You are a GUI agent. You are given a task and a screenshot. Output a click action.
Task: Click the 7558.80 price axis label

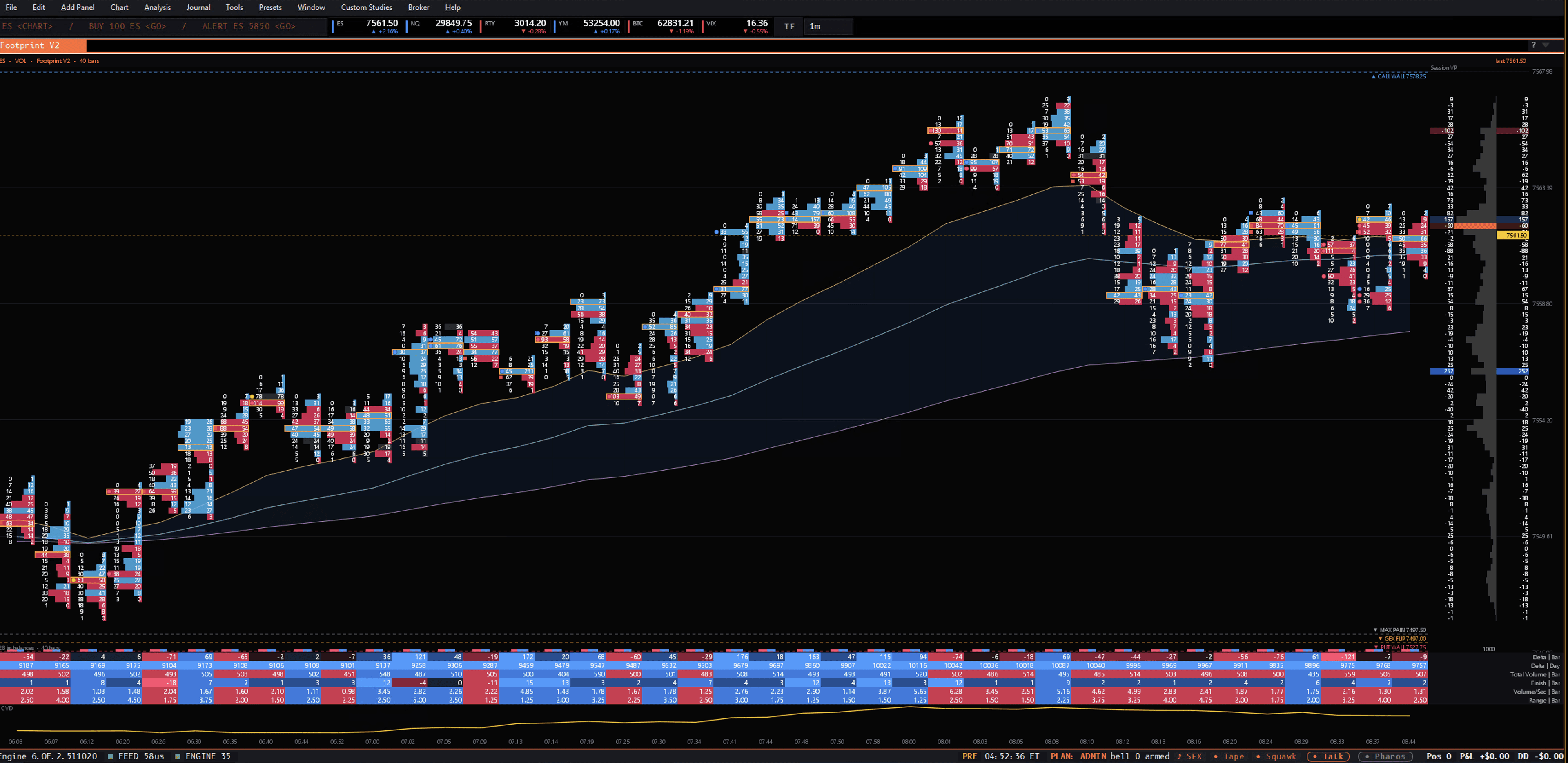tap(1542, 304)
